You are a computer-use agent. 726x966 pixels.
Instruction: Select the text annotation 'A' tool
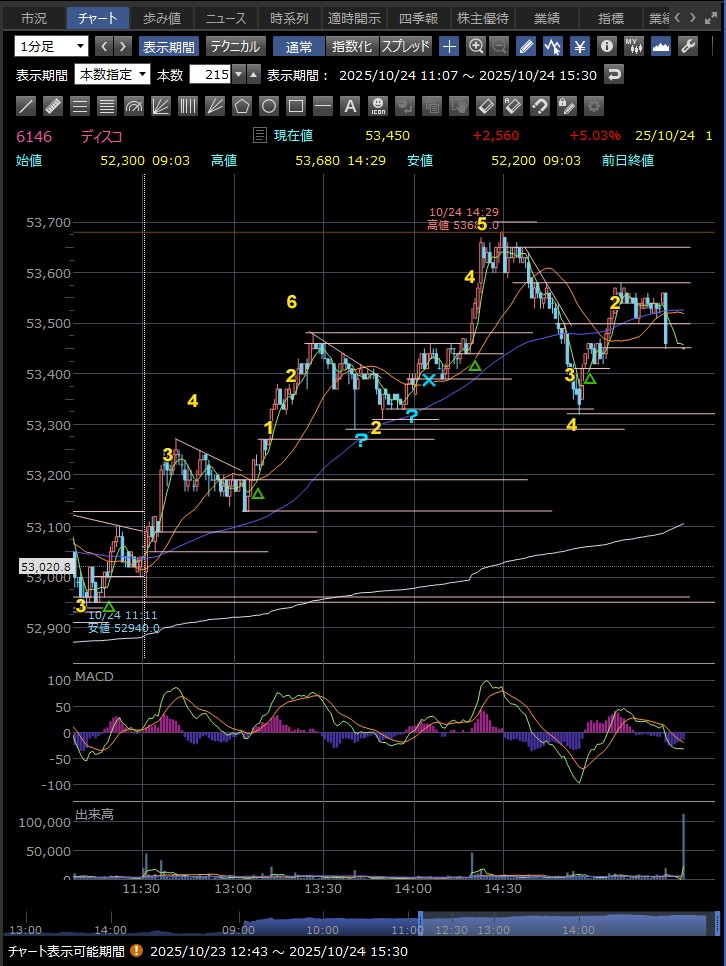pos(350,106)
